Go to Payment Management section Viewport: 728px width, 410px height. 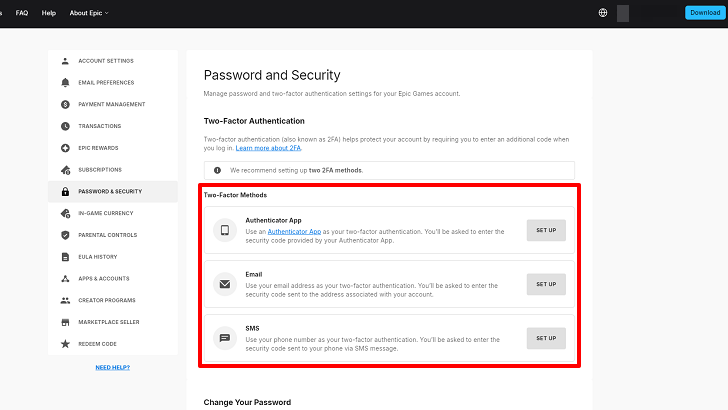[x=111, y=104]
